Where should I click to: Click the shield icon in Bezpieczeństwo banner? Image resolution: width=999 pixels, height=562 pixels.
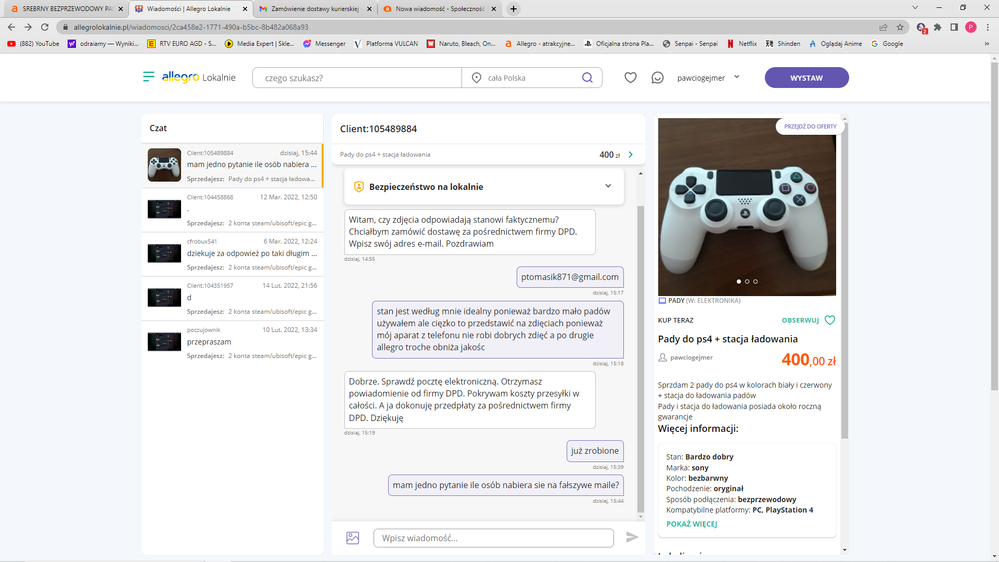[x=359, y=187]
